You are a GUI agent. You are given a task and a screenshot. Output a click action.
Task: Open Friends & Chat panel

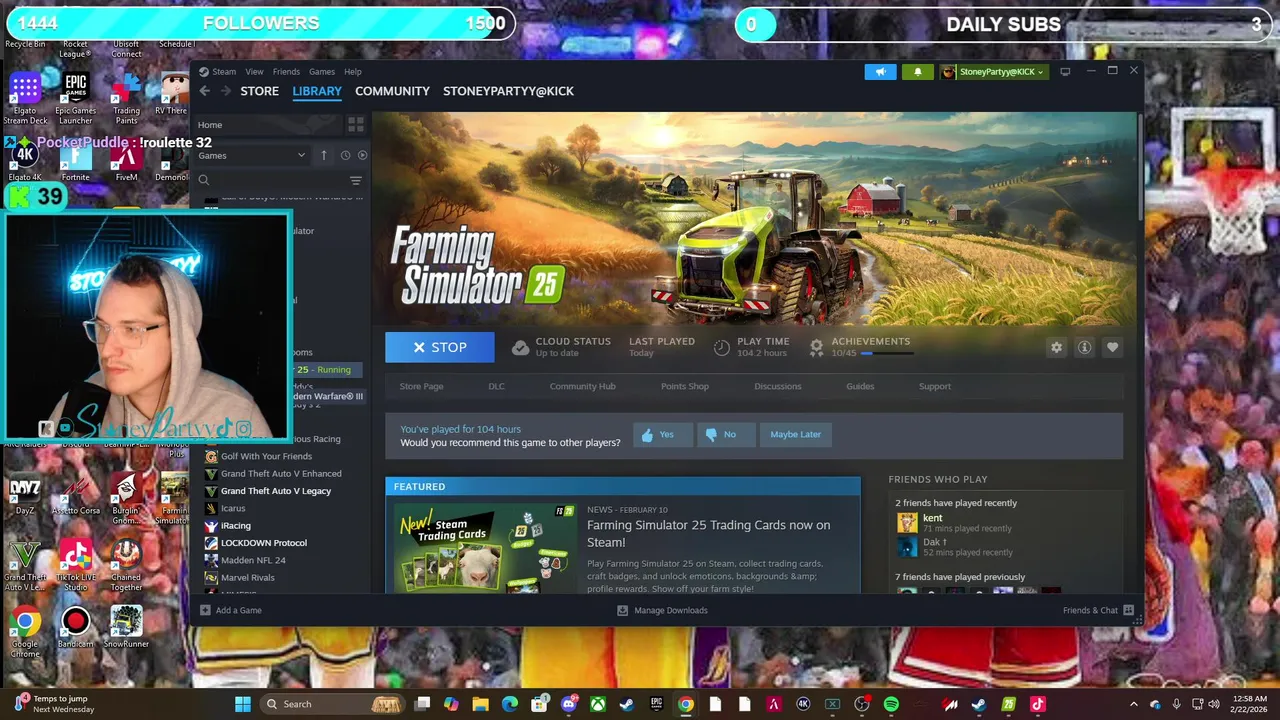(1098, 610)
